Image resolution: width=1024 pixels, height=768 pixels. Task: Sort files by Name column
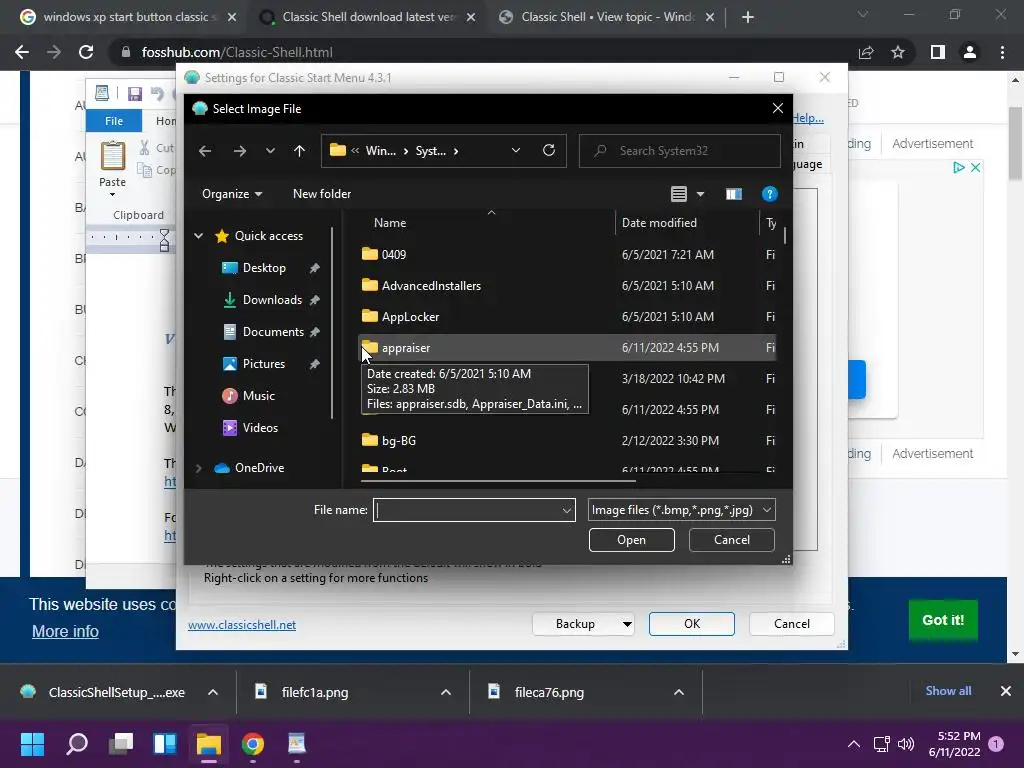(x=390, y=223)
